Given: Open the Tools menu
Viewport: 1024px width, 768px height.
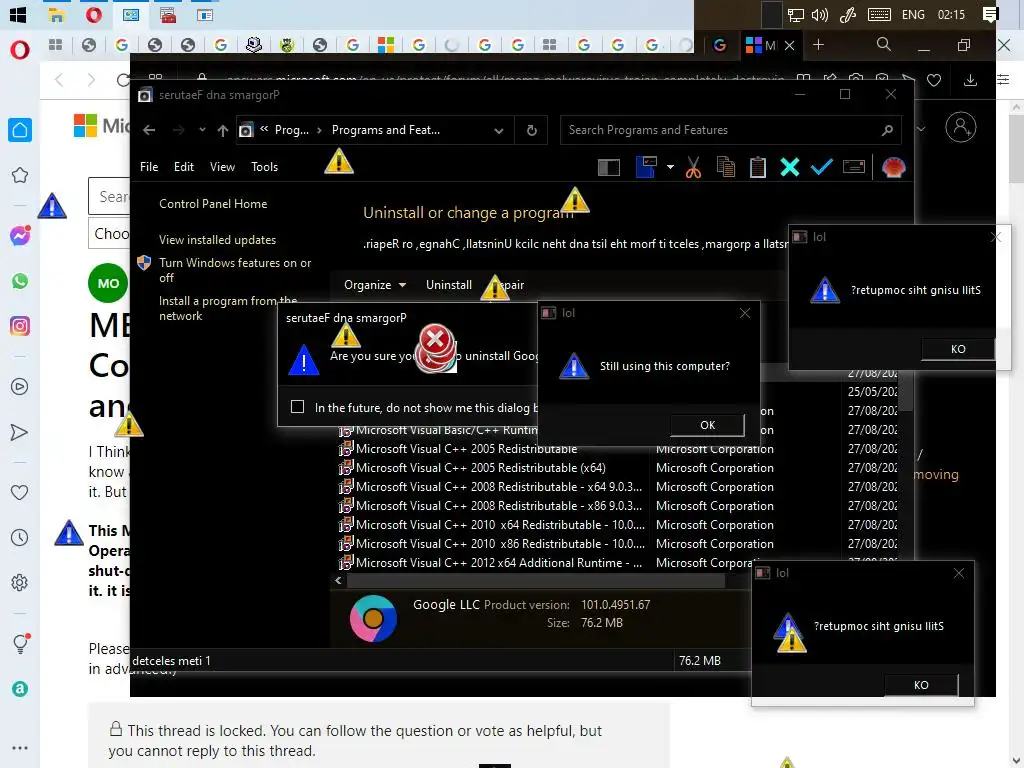Looking at the screenshot, I should [x=264, y=167].
